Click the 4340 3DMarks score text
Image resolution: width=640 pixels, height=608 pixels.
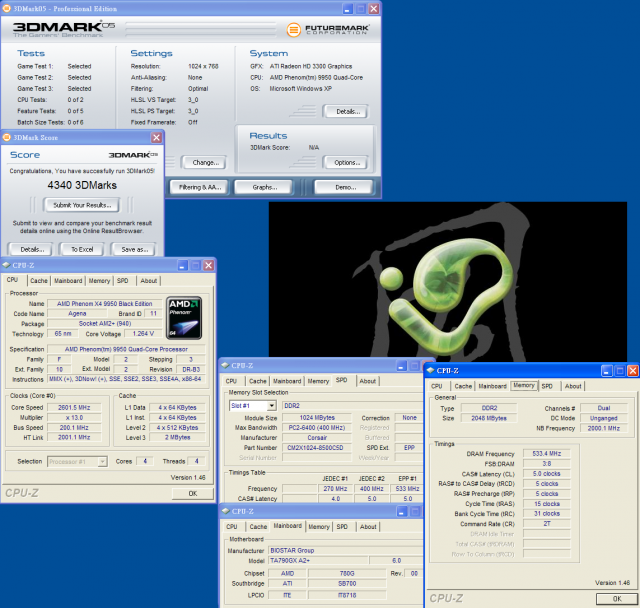point(82,185)
